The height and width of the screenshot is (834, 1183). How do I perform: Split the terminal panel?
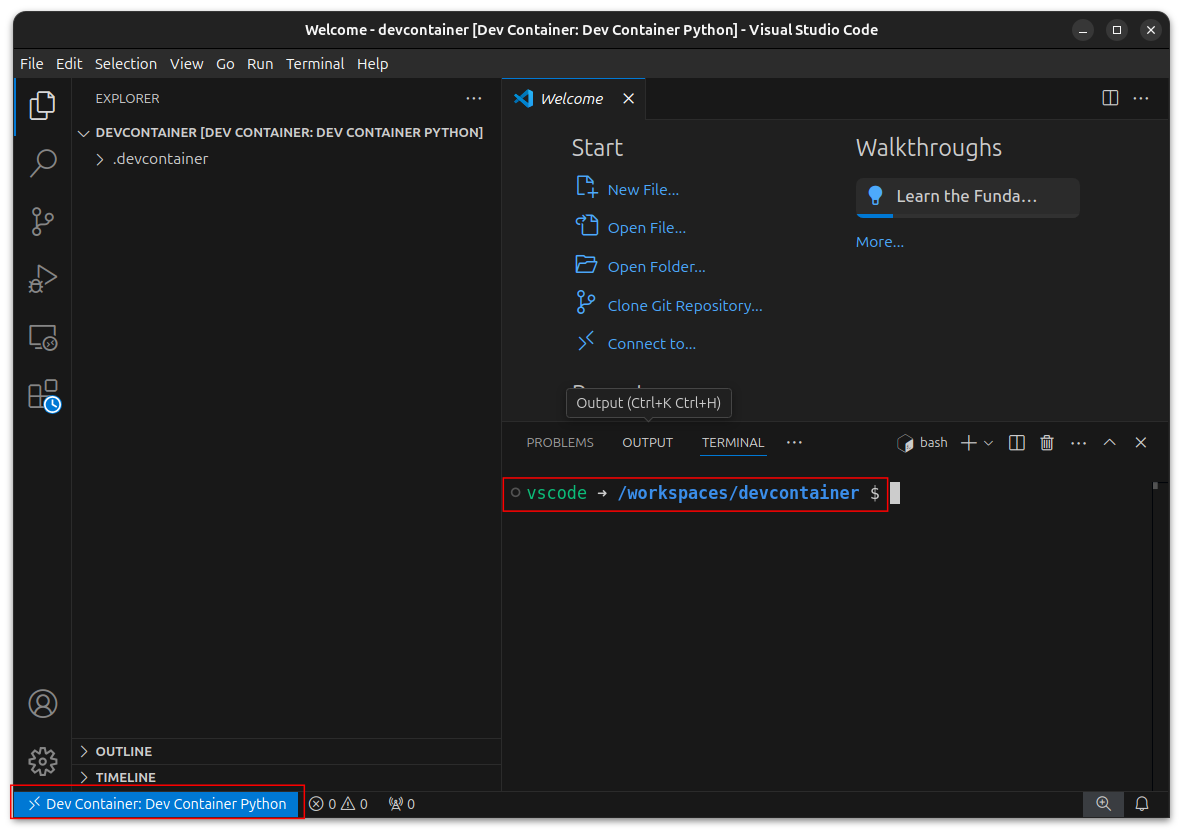coord(1016,443)
